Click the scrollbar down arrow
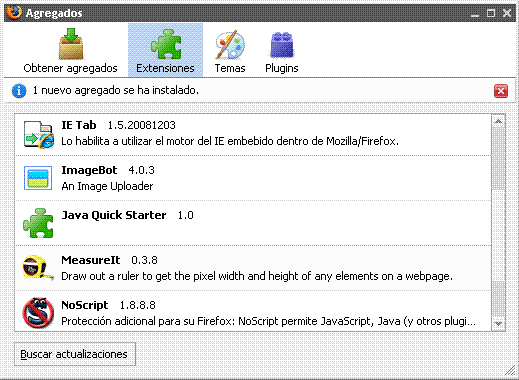519x380 pixels. click(499, 323)
